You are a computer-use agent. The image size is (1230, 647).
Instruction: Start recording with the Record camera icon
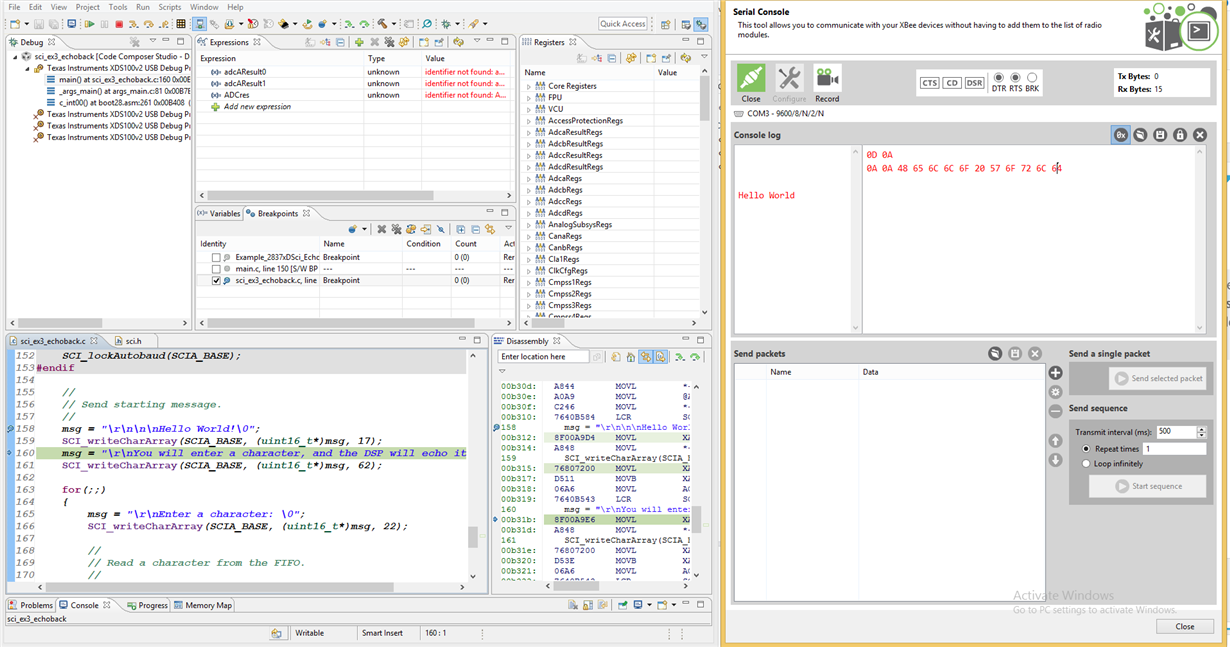click(x=826, y=78)
